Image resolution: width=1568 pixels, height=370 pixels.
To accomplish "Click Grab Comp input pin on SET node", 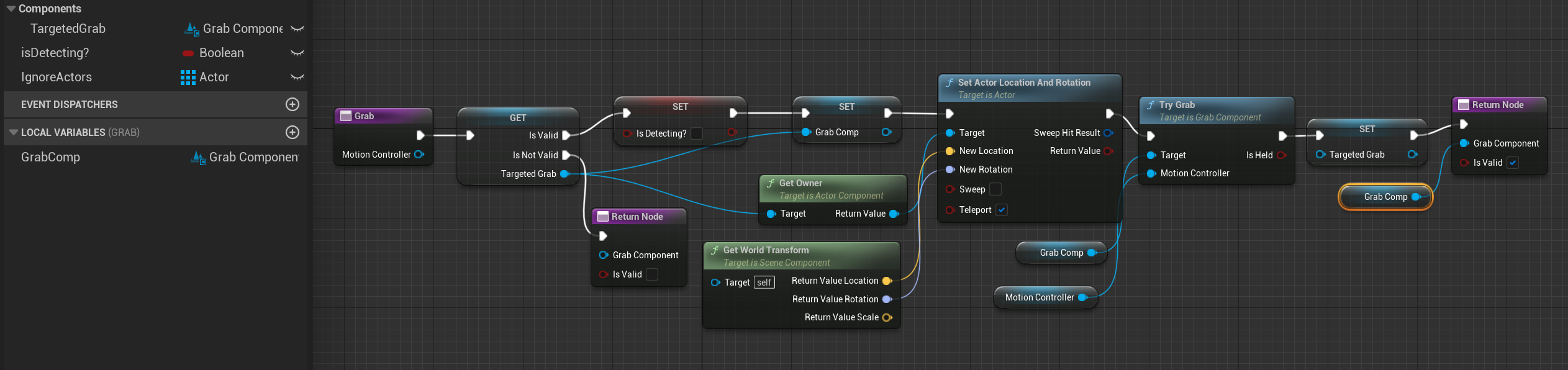I will pos(806,132).
